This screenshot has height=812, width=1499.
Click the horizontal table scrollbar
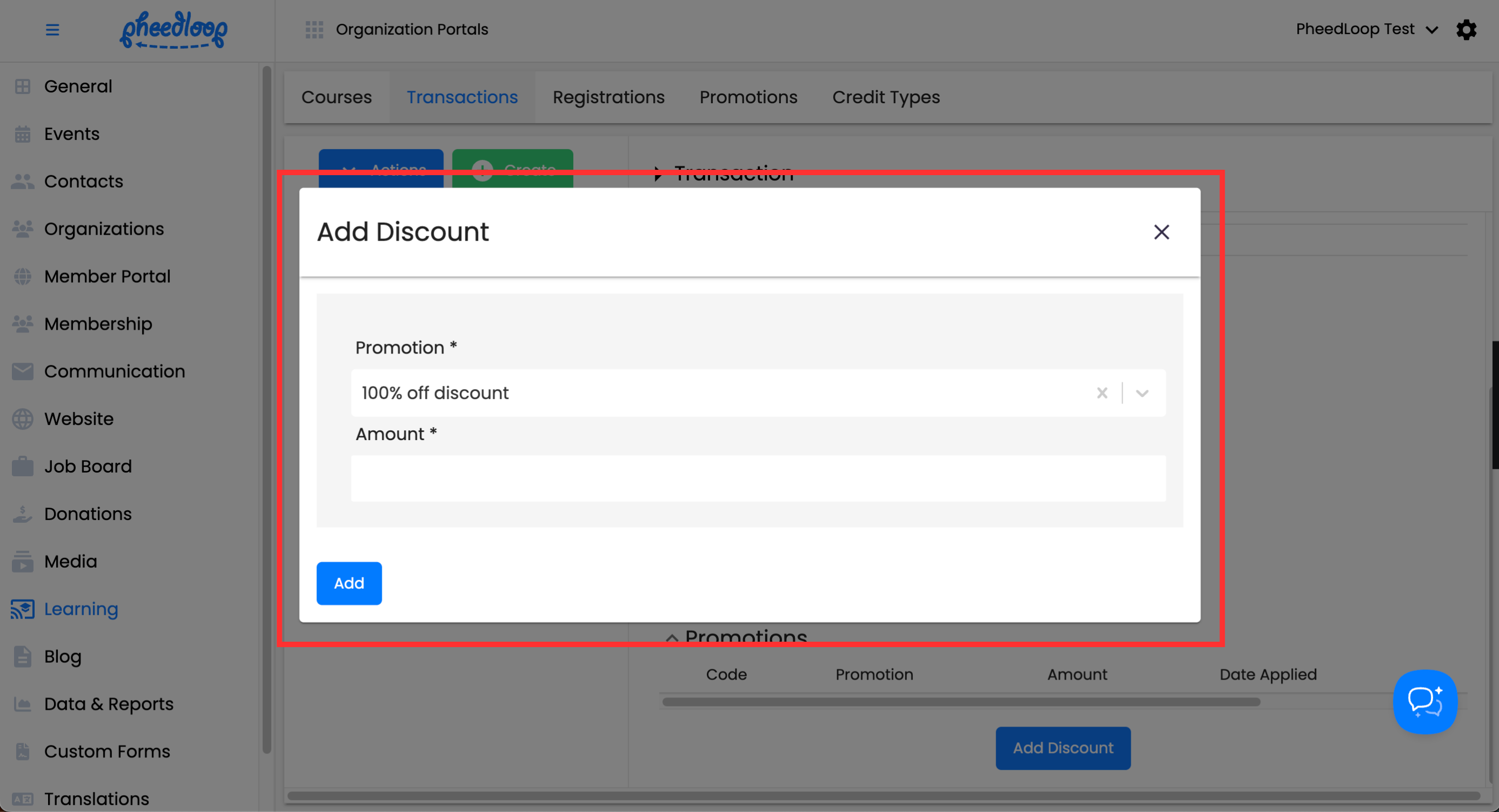tap(960, 702)
